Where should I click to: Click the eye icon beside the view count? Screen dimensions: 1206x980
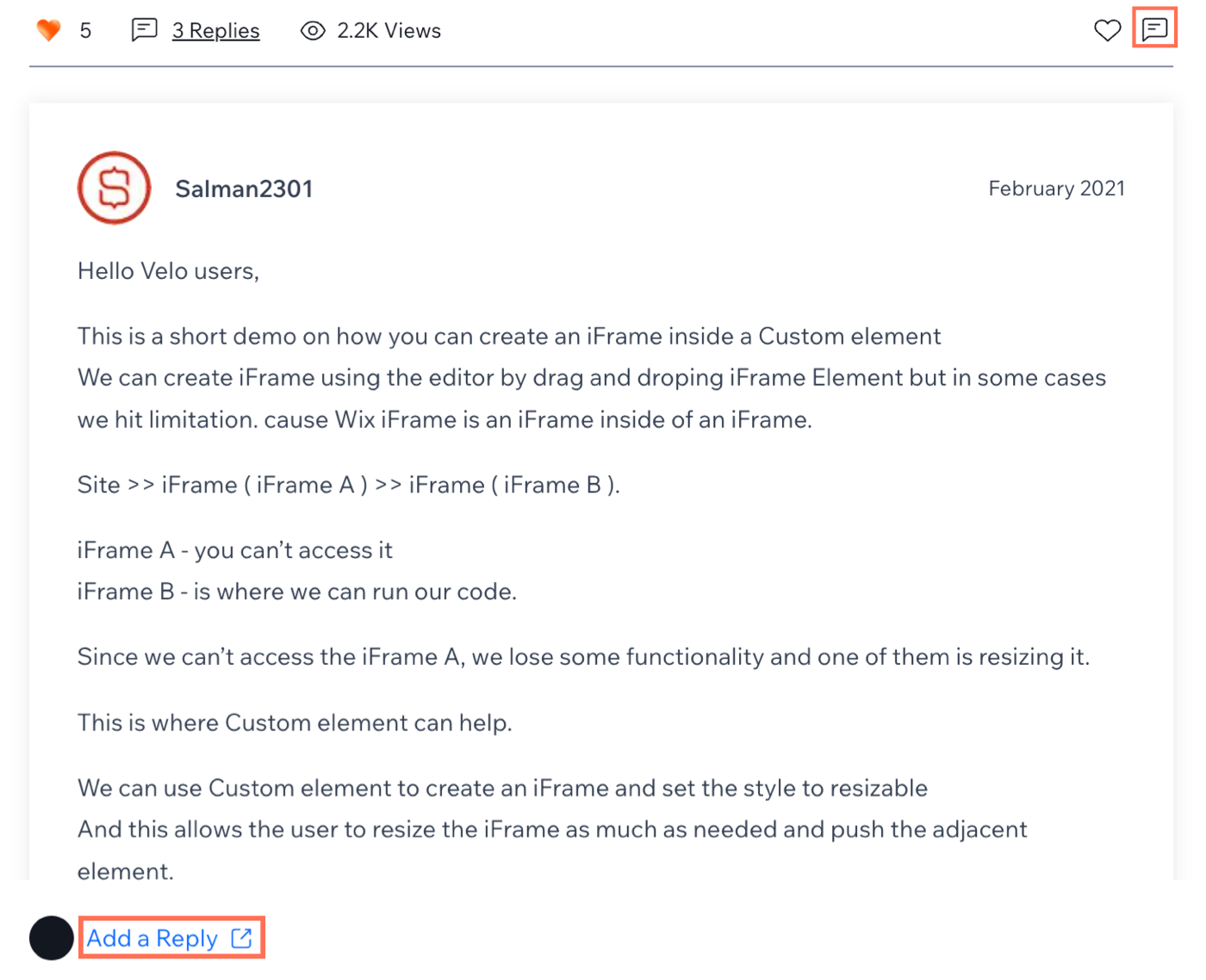(312, 30)
